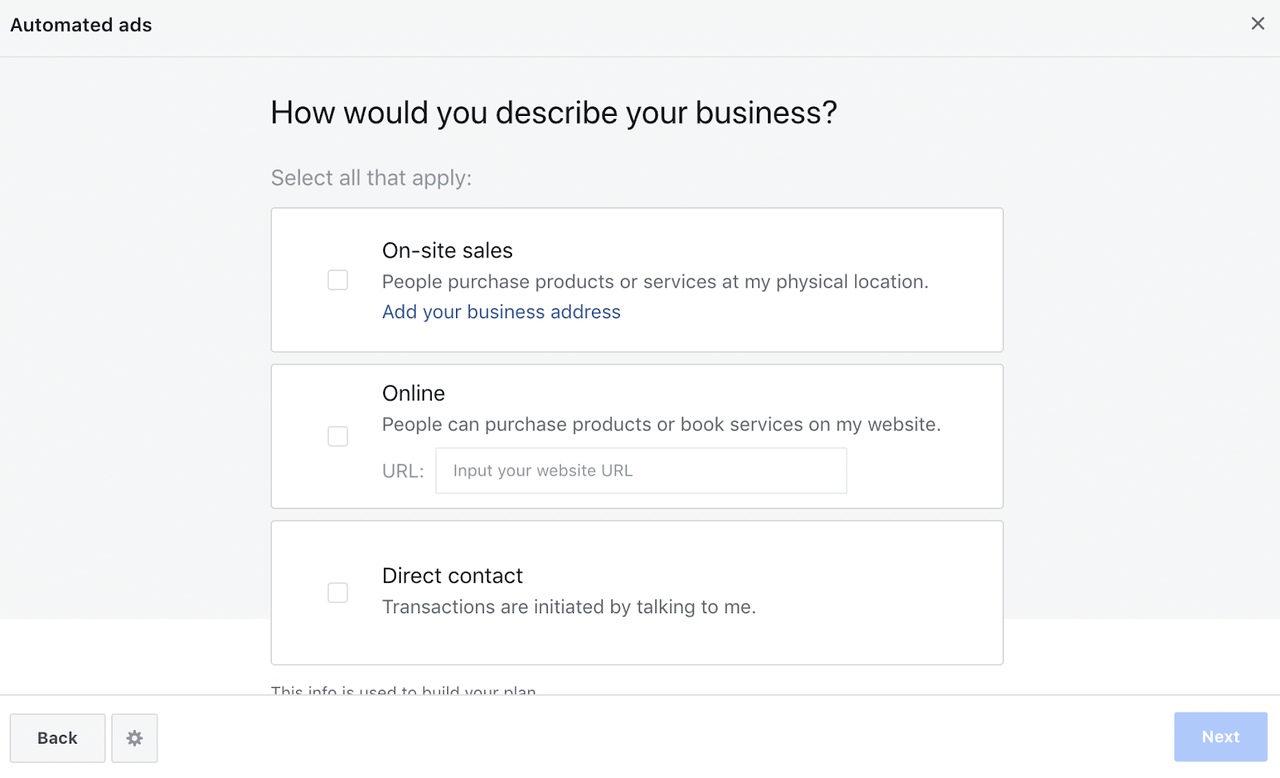
Task: Focus the website URL input field
Action: [x=641, y=470]
